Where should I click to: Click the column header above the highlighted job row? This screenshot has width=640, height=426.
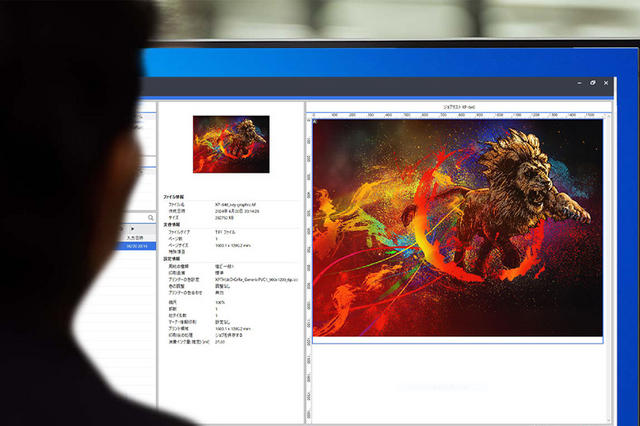pos(135,237)
